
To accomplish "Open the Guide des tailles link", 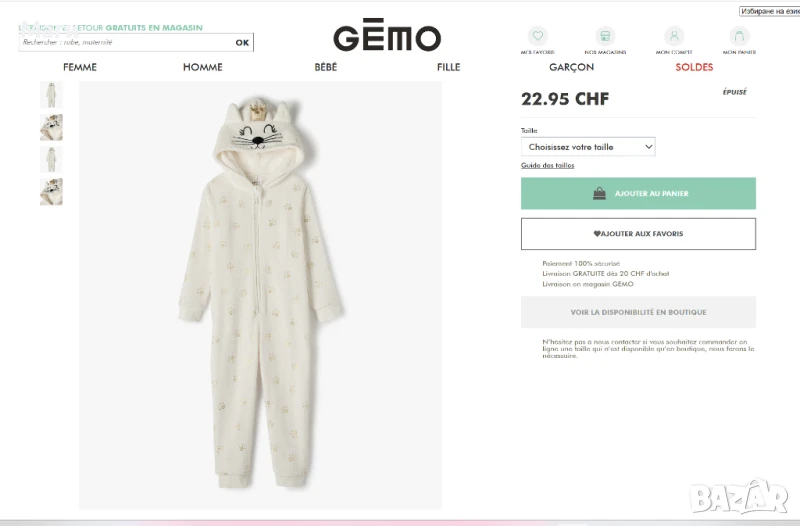I will pyautogui.click(x=548, y=165).
